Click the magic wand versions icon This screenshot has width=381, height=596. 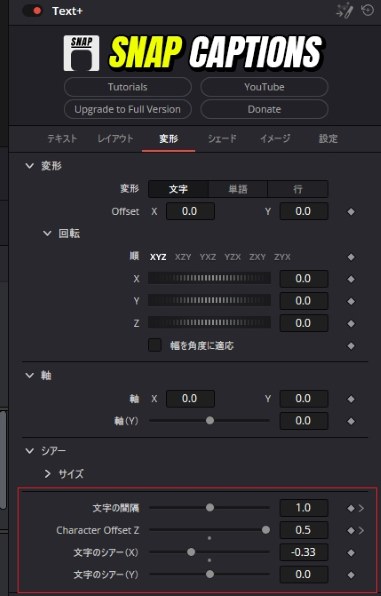[345, 11]
